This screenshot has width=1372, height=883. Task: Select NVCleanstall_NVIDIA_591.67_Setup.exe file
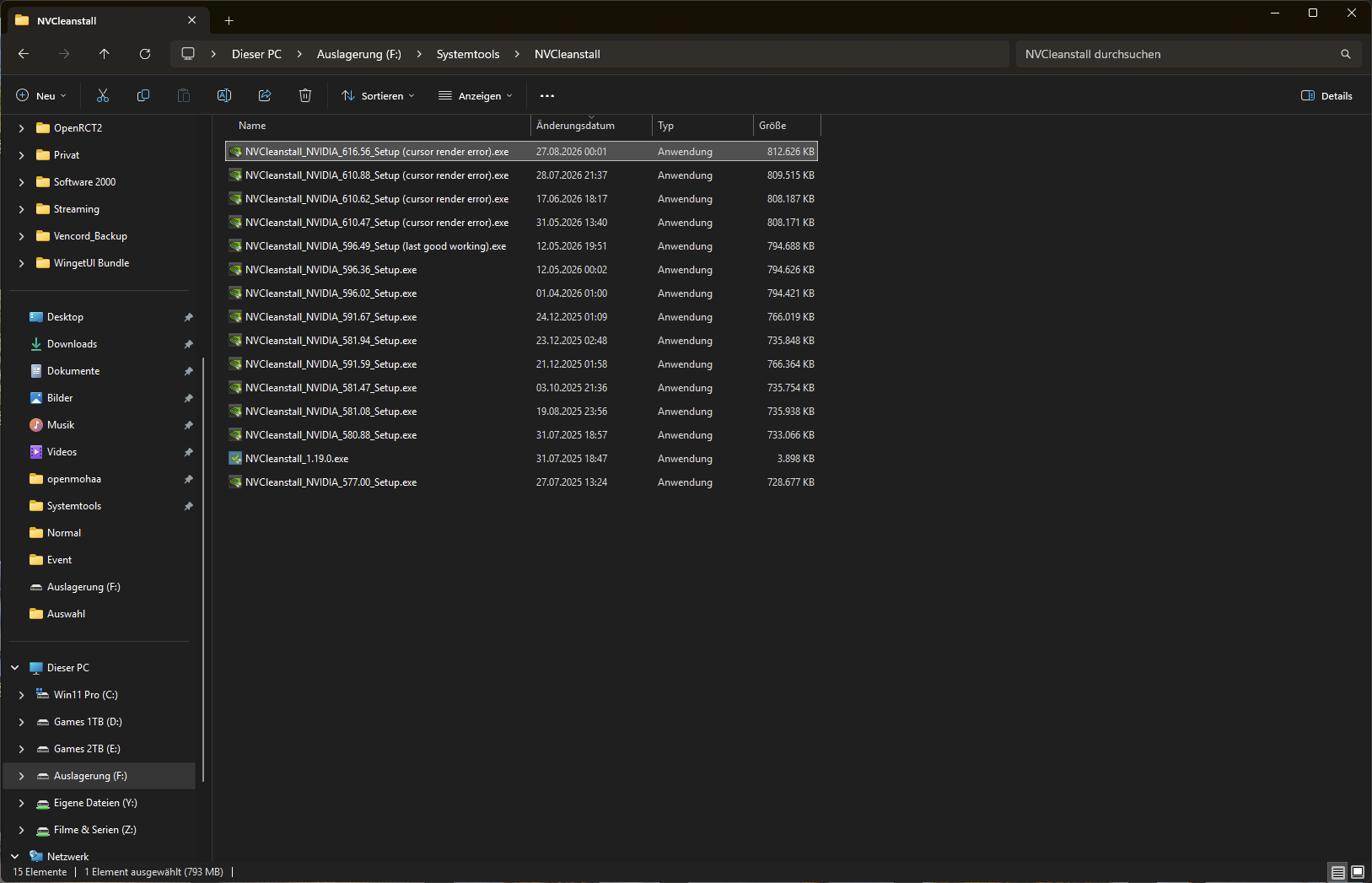coord(522,317)
